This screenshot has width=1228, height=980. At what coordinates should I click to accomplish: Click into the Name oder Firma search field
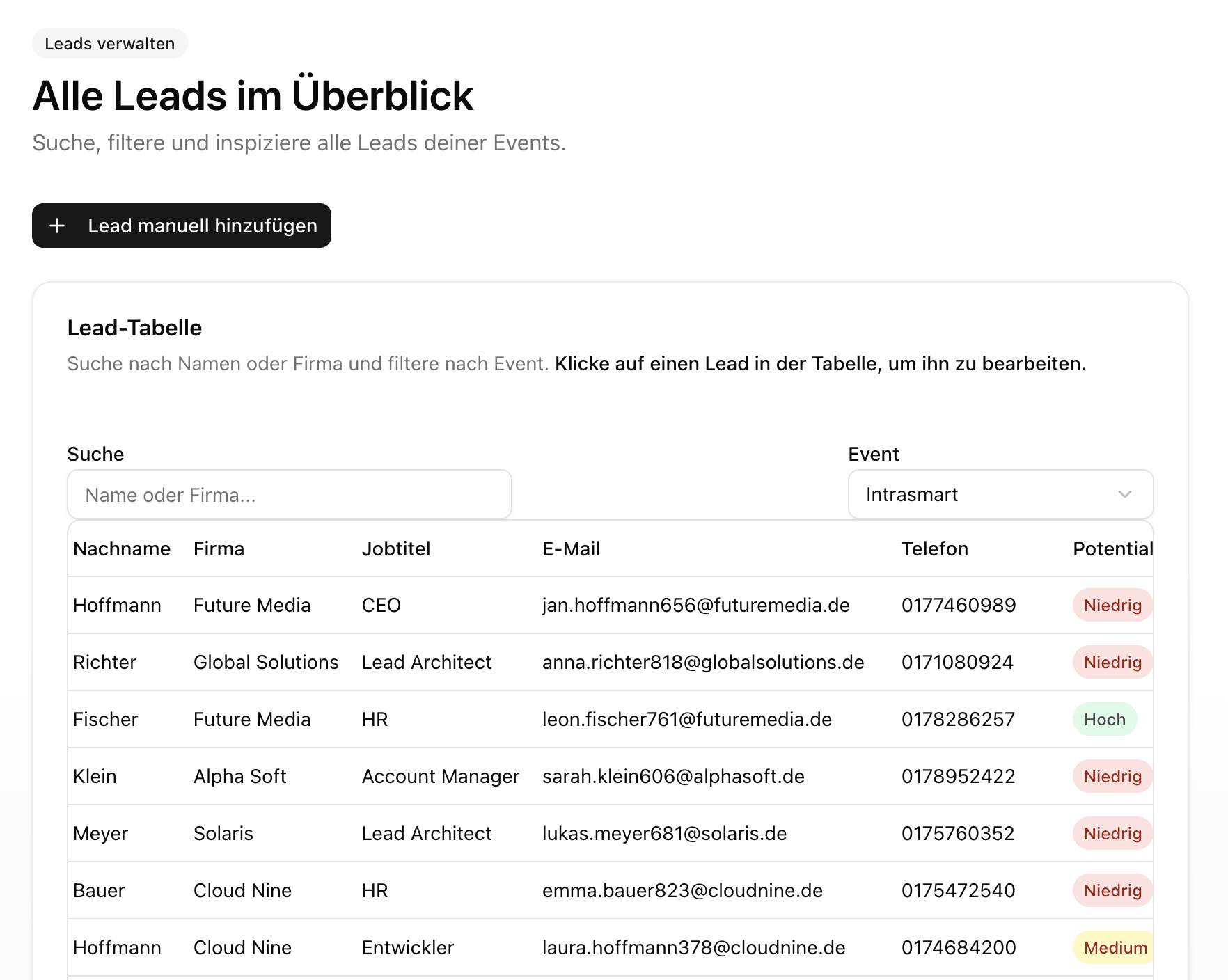[x=289, y=494]
